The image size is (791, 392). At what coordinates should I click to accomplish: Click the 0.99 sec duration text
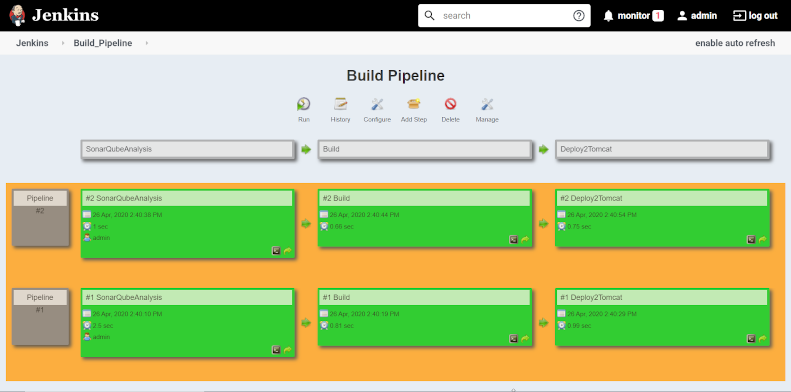(x=579, y=325)
